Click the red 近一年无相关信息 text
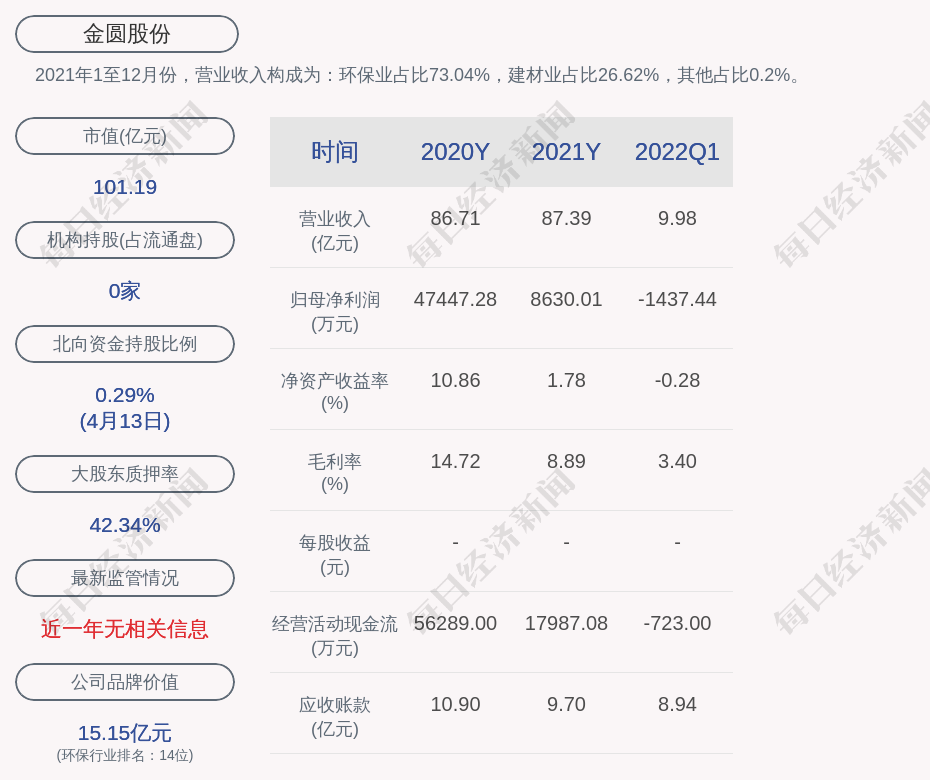The image size is (930, 780). [125, 629]
